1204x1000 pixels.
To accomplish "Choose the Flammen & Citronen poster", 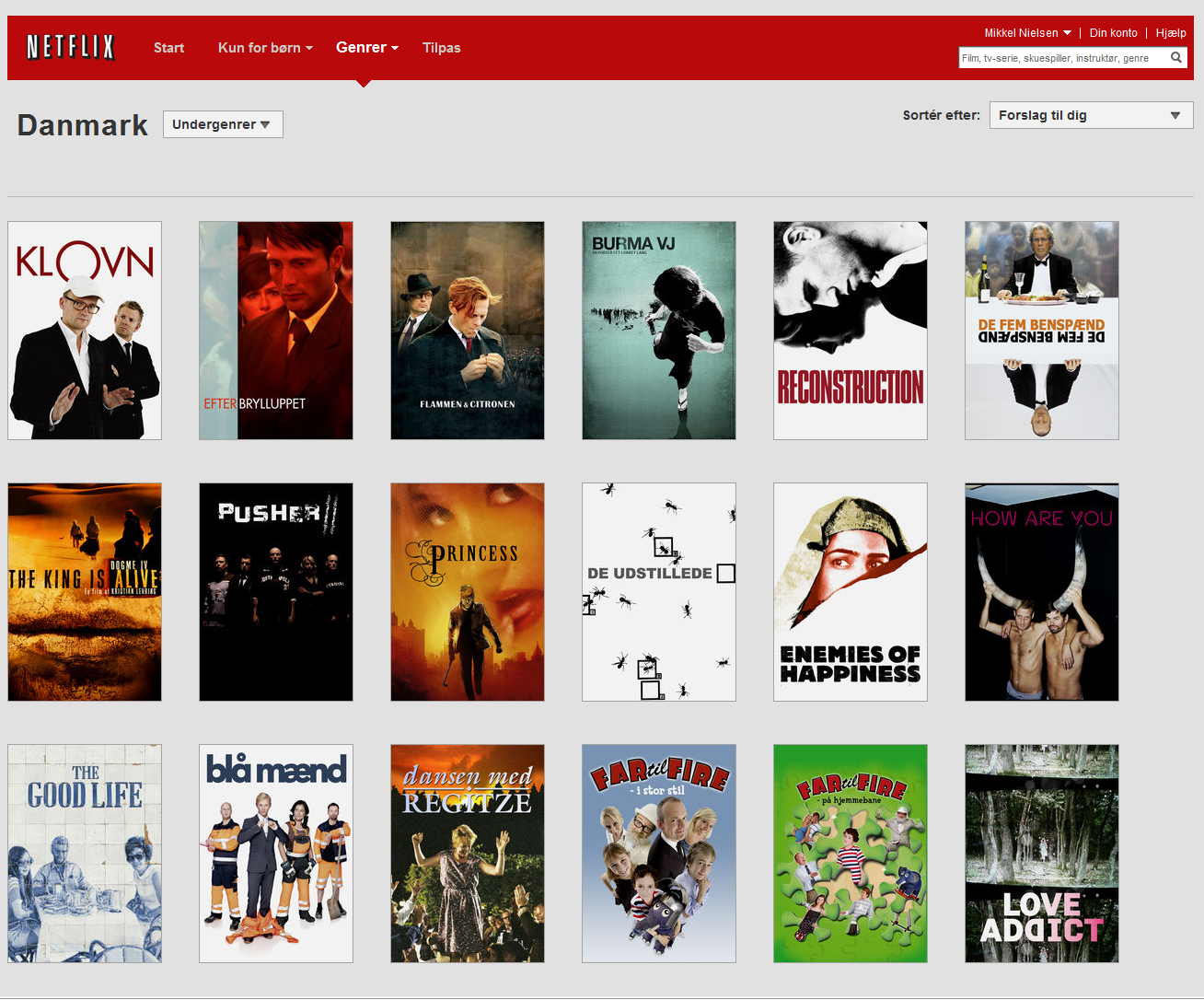I will [x=468, y=331].
